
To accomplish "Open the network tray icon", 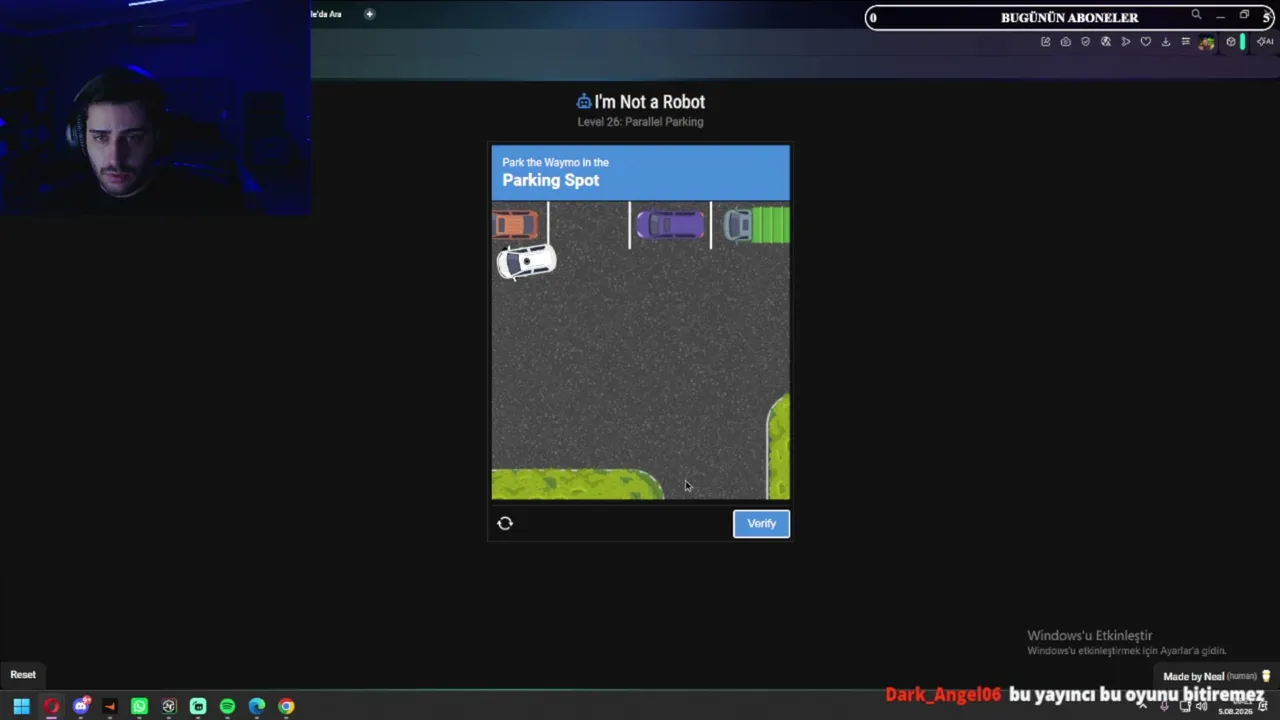I will pyautogui.click(x=1185, y=706).
